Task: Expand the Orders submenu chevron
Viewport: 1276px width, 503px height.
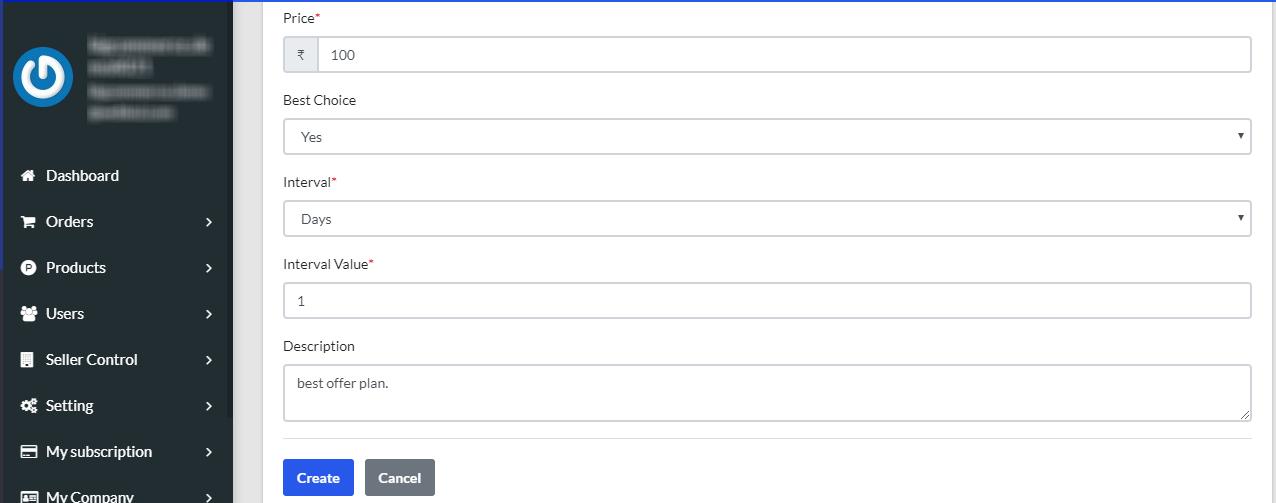Action: pyautogui.click(x=209, y=222)
